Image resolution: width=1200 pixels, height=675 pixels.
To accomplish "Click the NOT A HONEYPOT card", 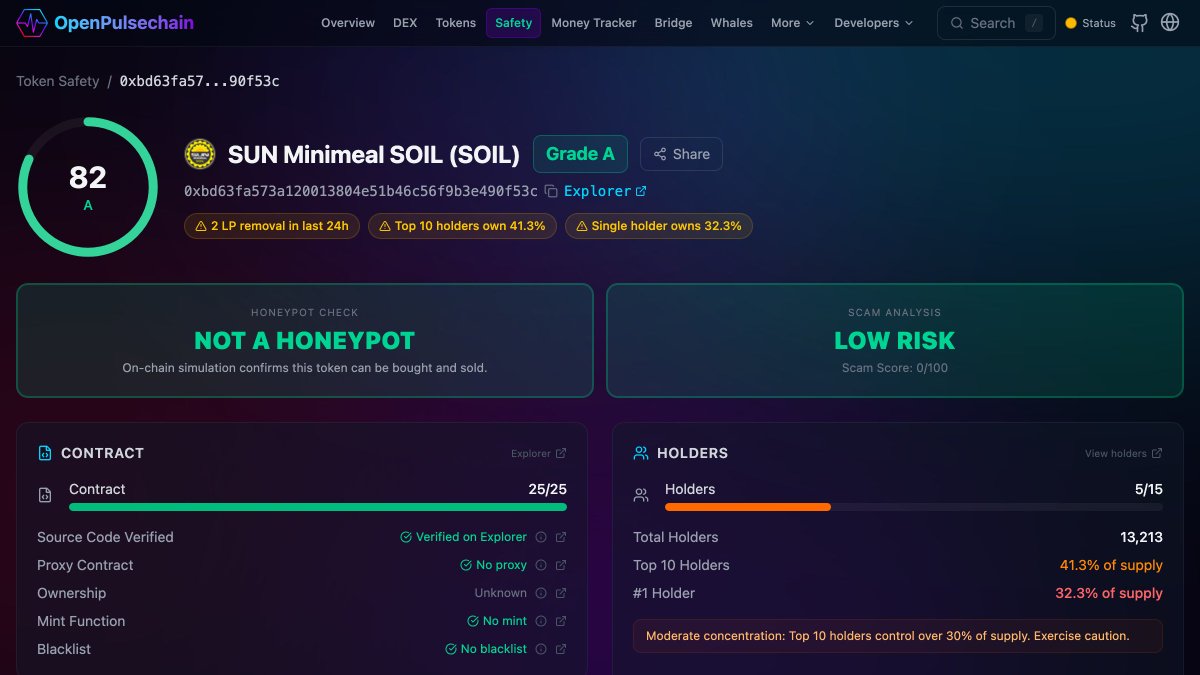I will point(305,340).
